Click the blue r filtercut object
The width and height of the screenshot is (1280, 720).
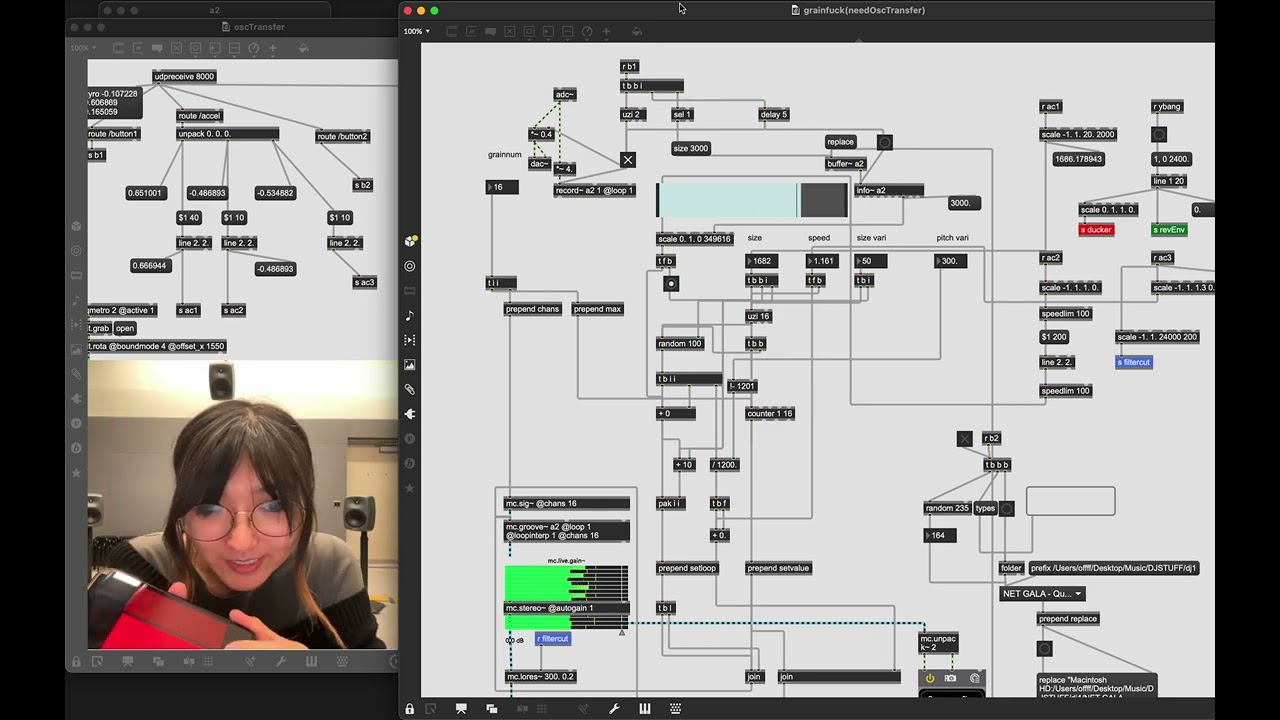[x=553, y=639]
